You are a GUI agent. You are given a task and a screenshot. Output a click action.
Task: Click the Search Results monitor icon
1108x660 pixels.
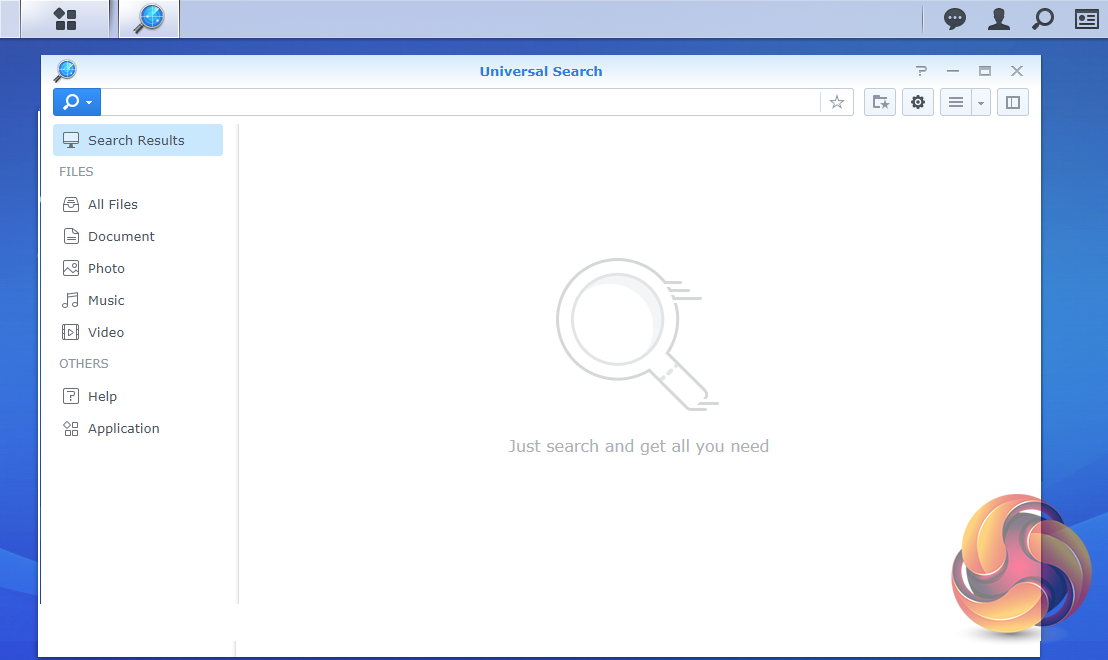pyautogui.click(x=71, y=140)
